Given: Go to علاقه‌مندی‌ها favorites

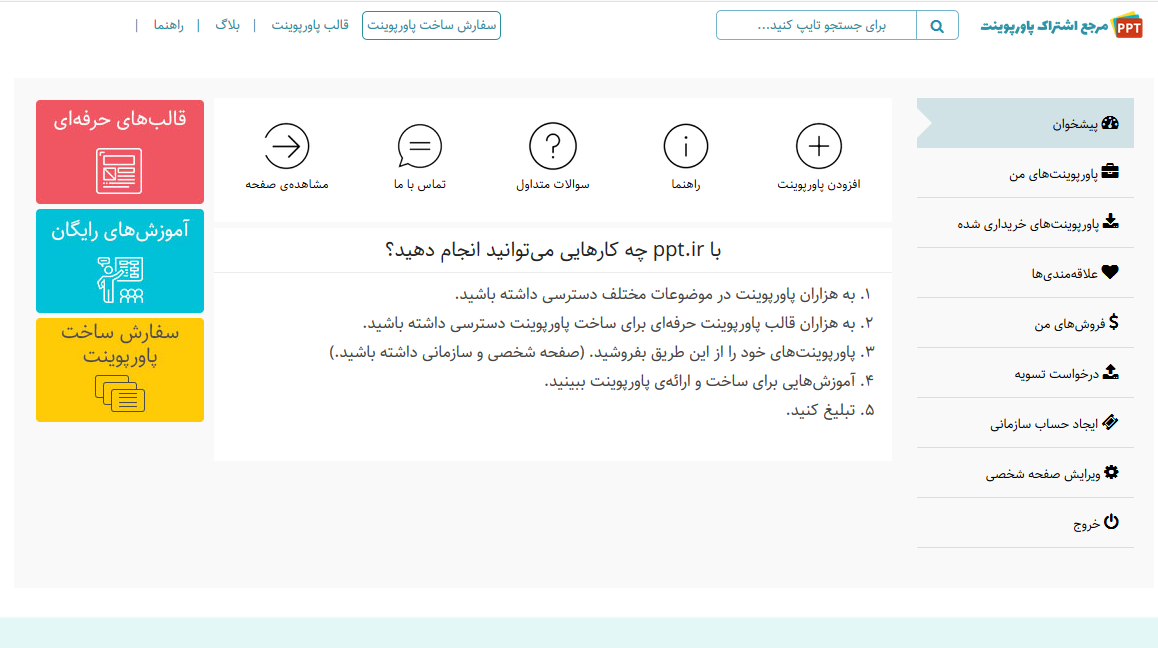Looking at the screenshot, I should (1074, 273).
